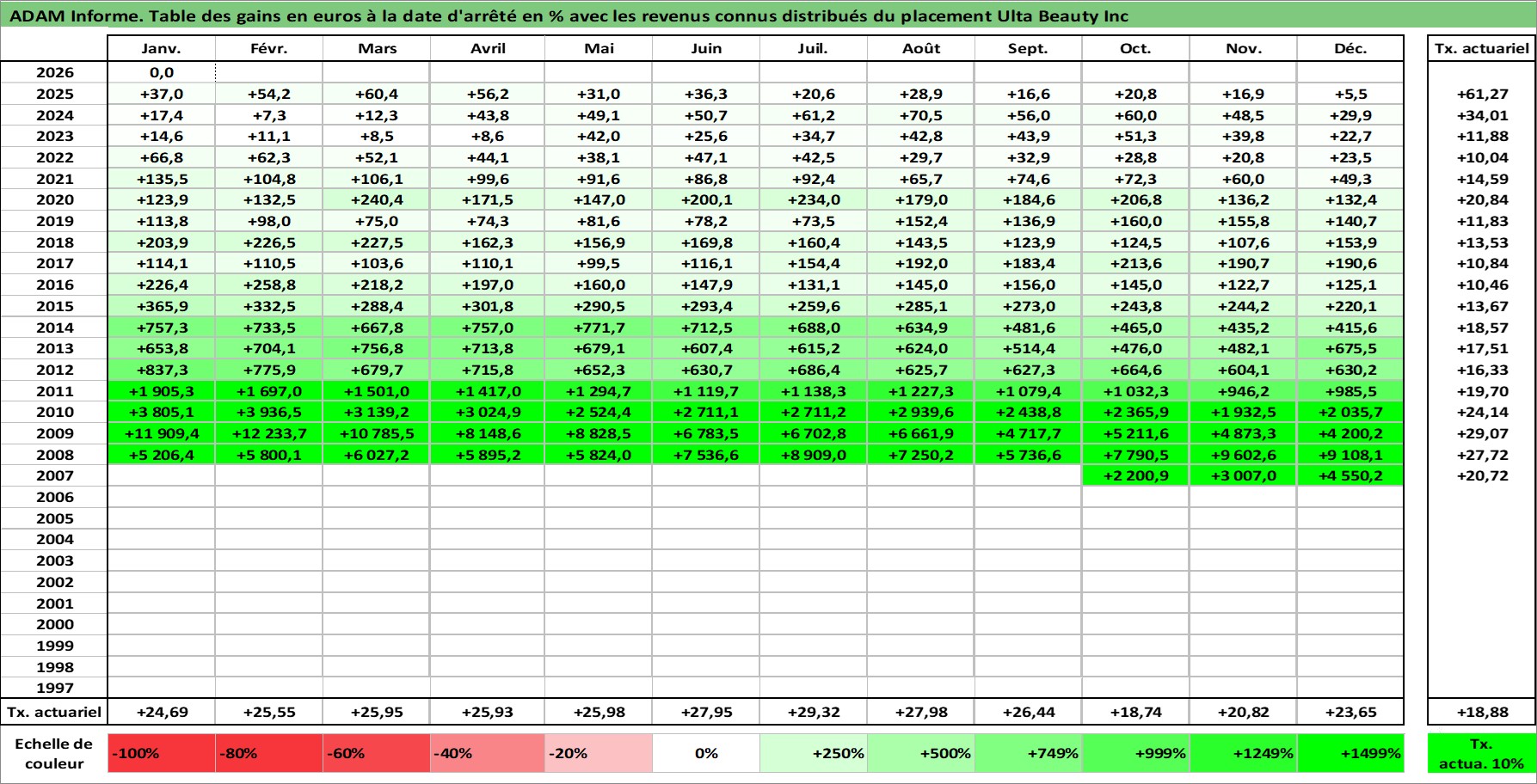This screenshot has height=784, width=1537.
Task: Click the '+9 602,6' November 2008 value
Action: 1243,455
